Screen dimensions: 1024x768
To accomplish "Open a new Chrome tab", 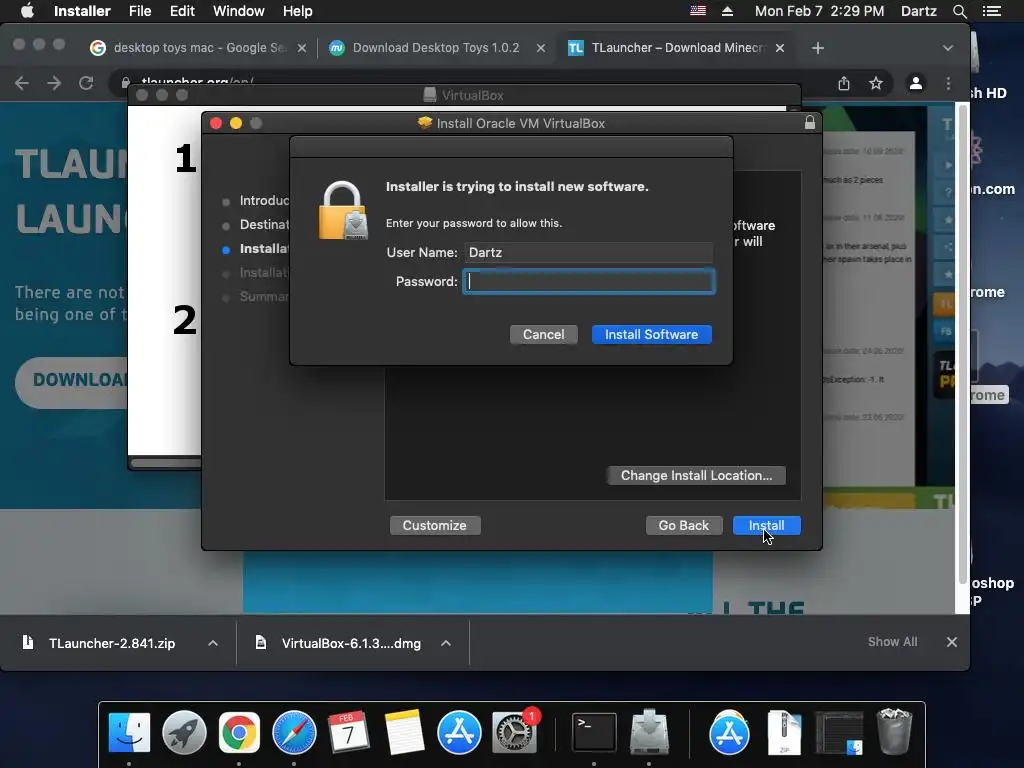I will tap(818, 48).
